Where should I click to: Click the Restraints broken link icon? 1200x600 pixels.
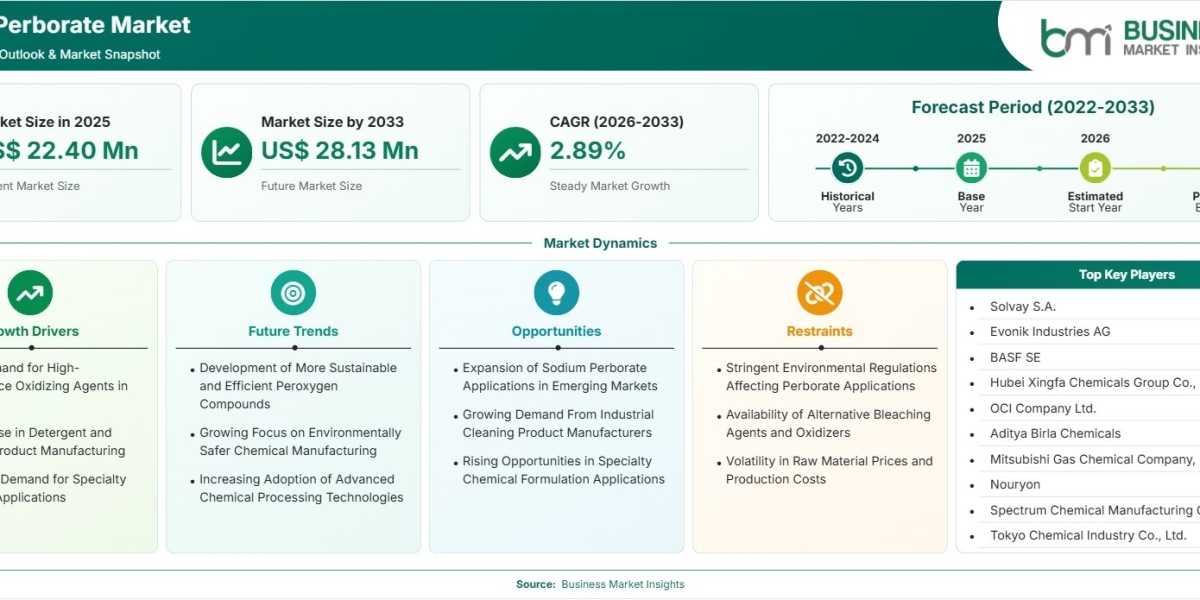820,293
